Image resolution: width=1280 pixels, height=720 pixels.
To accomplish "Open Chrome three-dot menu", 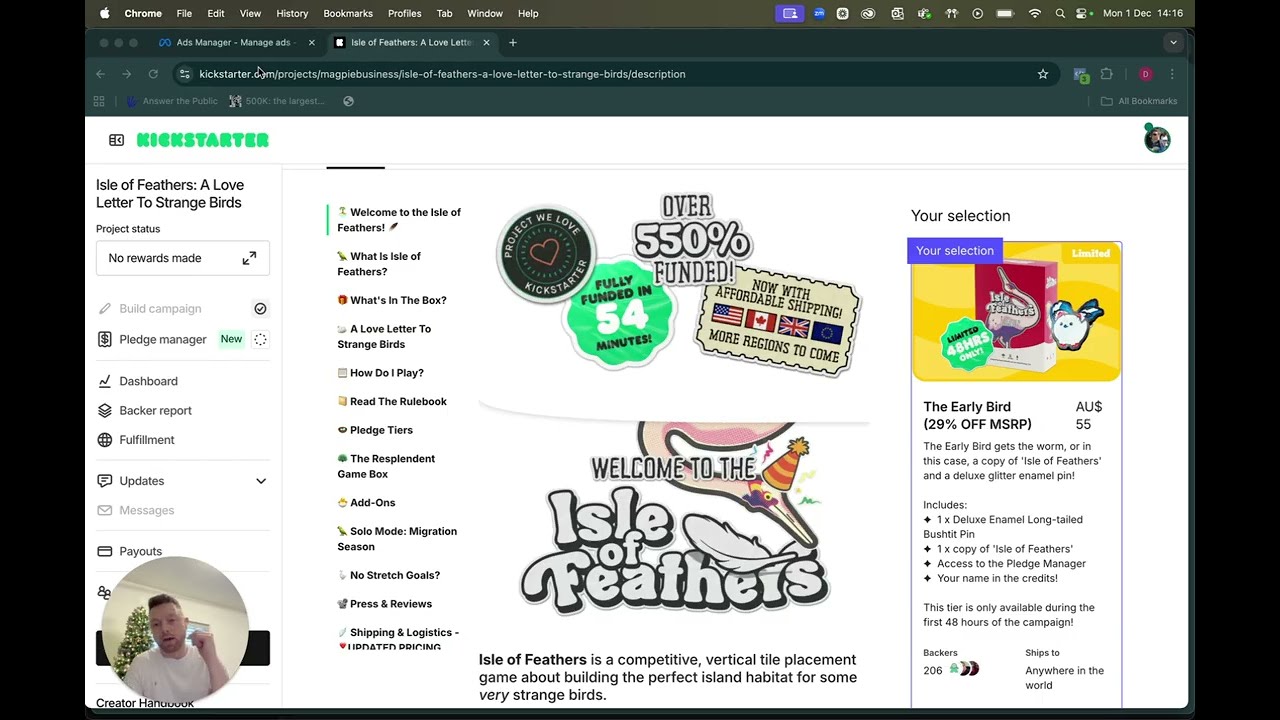I will point(1172,74).
